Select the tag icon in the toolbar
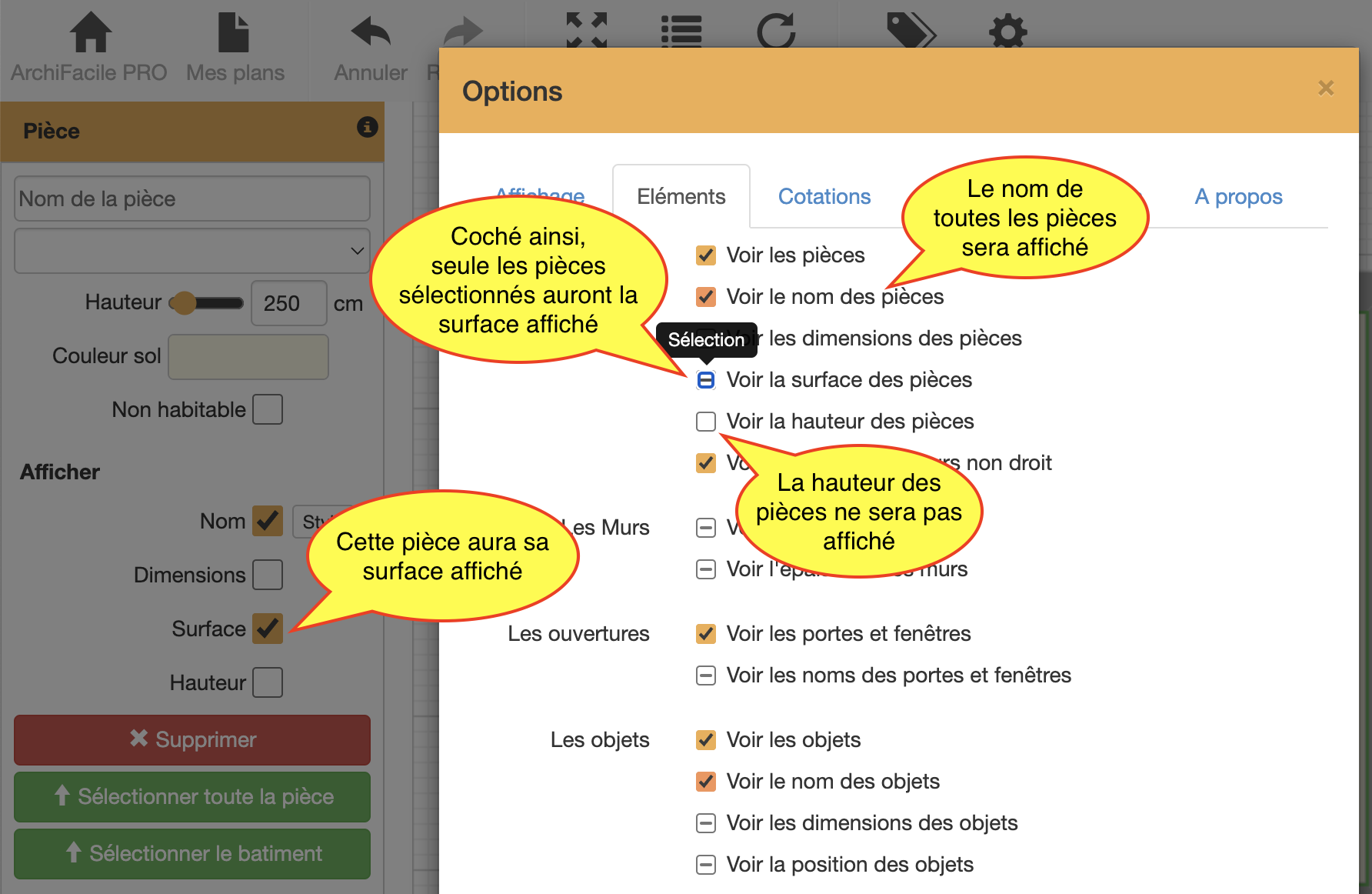The width and height of the screenshot is (1372, 894). pyautogui.click(x=912, y=31)
